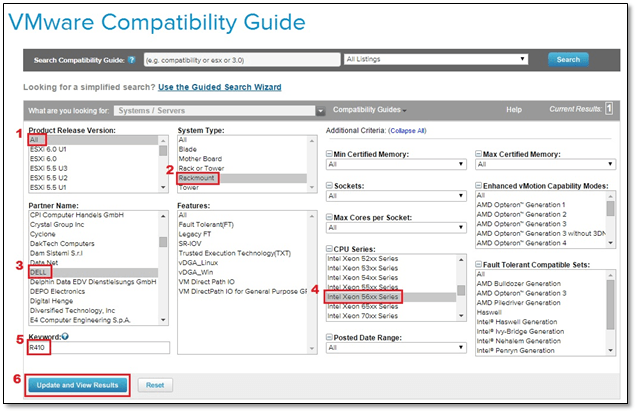This screenshot has height=413, width=637.
Task: Click the Current Results count box
Action: tap(609, 109)
